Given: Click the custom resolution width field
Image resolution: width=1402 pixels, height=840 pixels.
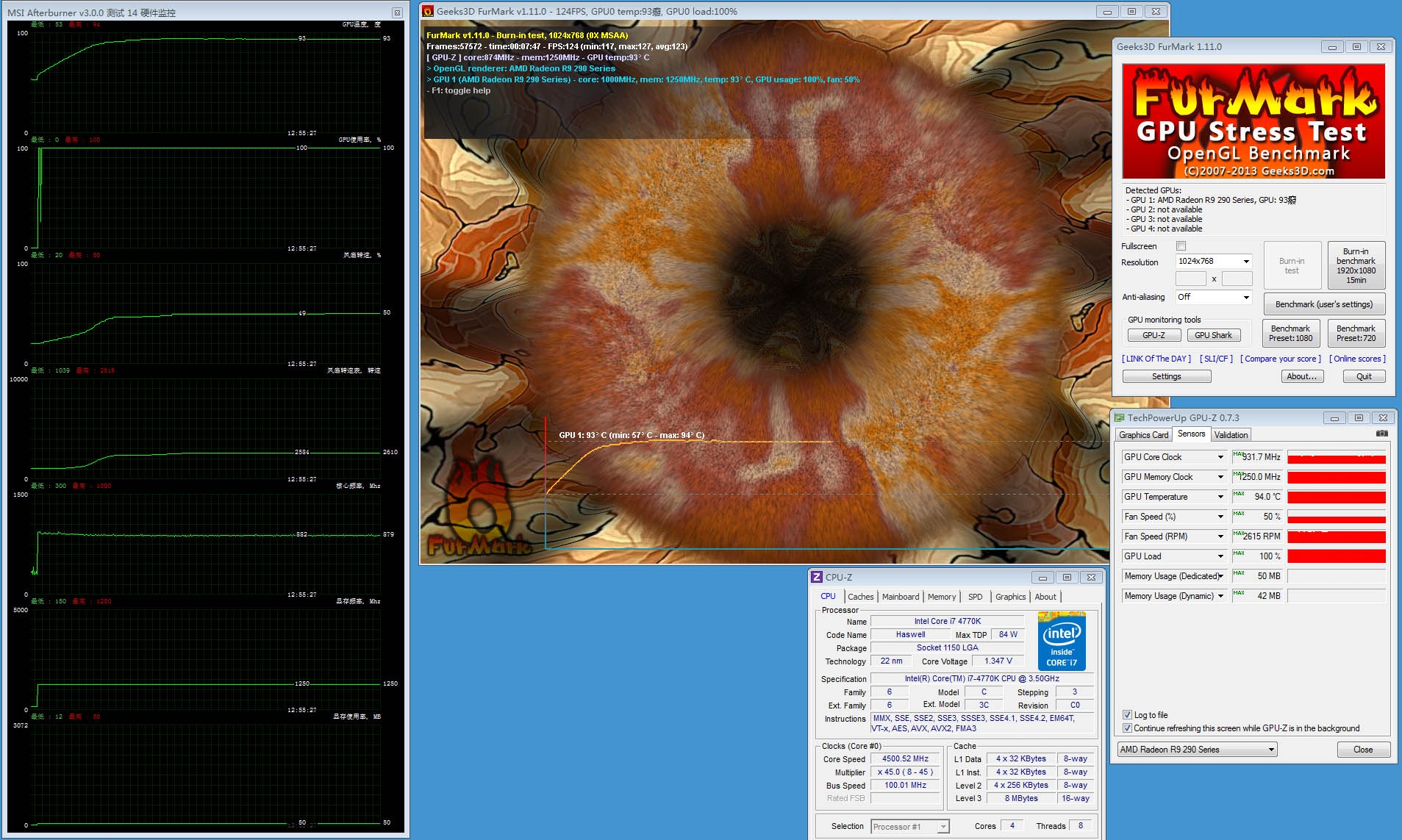Looking at the screenshot, I should click(1190, 279).
